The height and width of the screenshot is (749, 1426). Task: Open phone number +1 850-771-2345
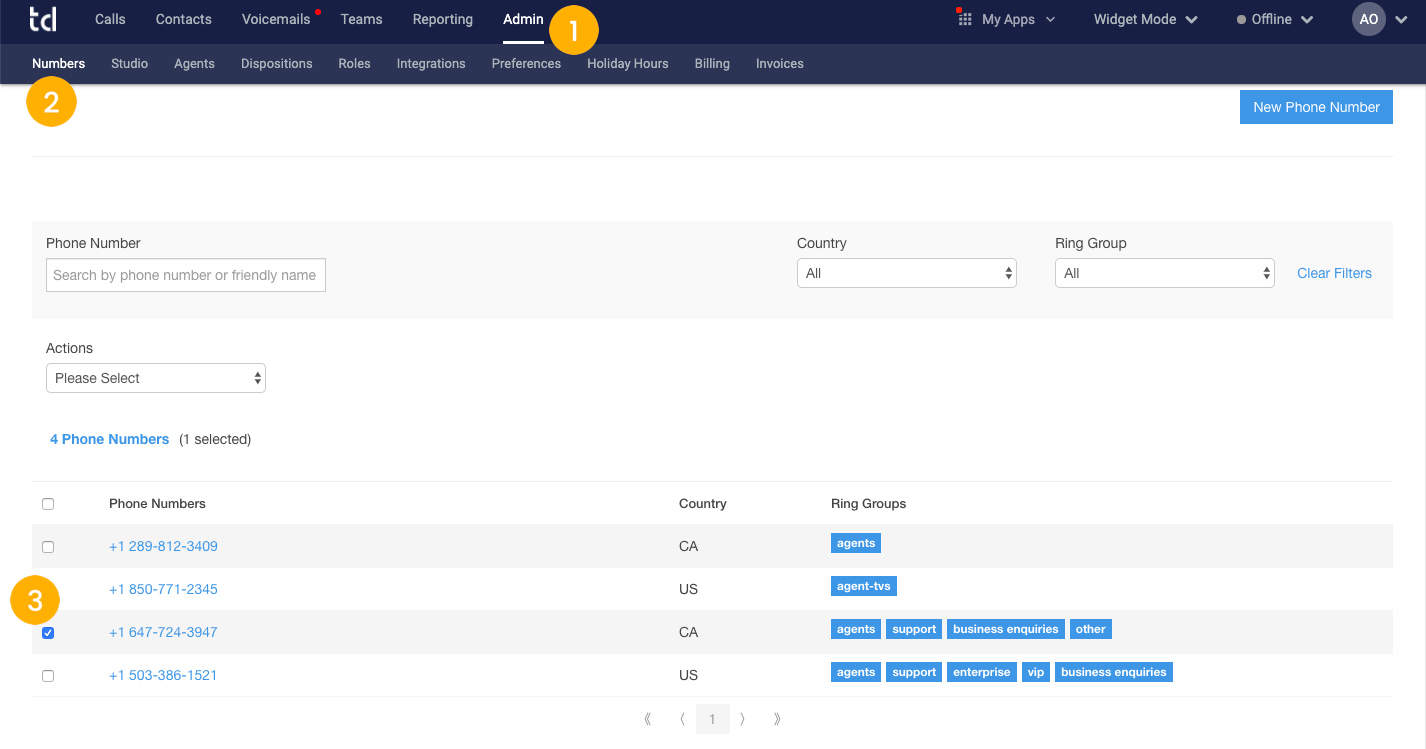point(163,589)
